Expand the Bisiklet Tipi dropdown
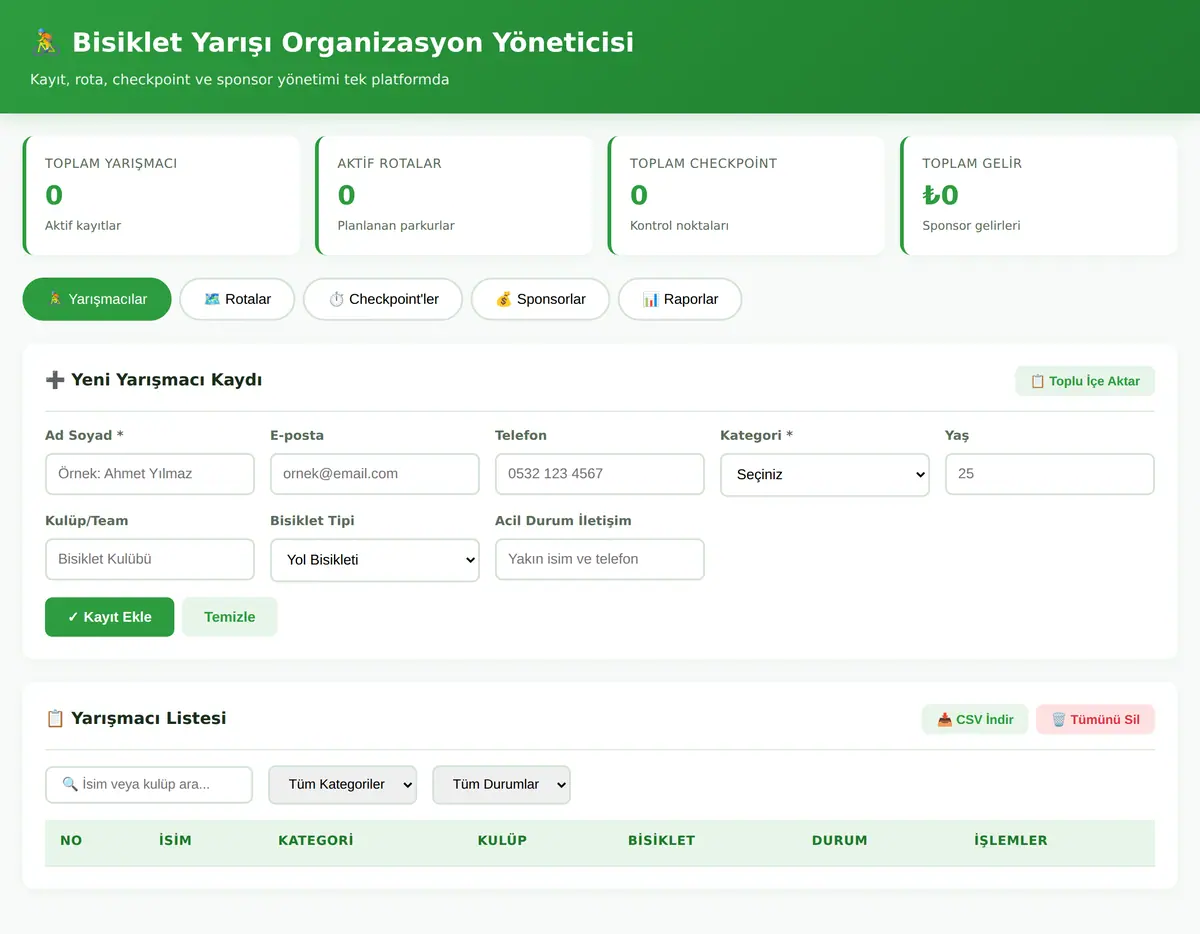Screen dimensions: 1200x934 click(375, 560)
